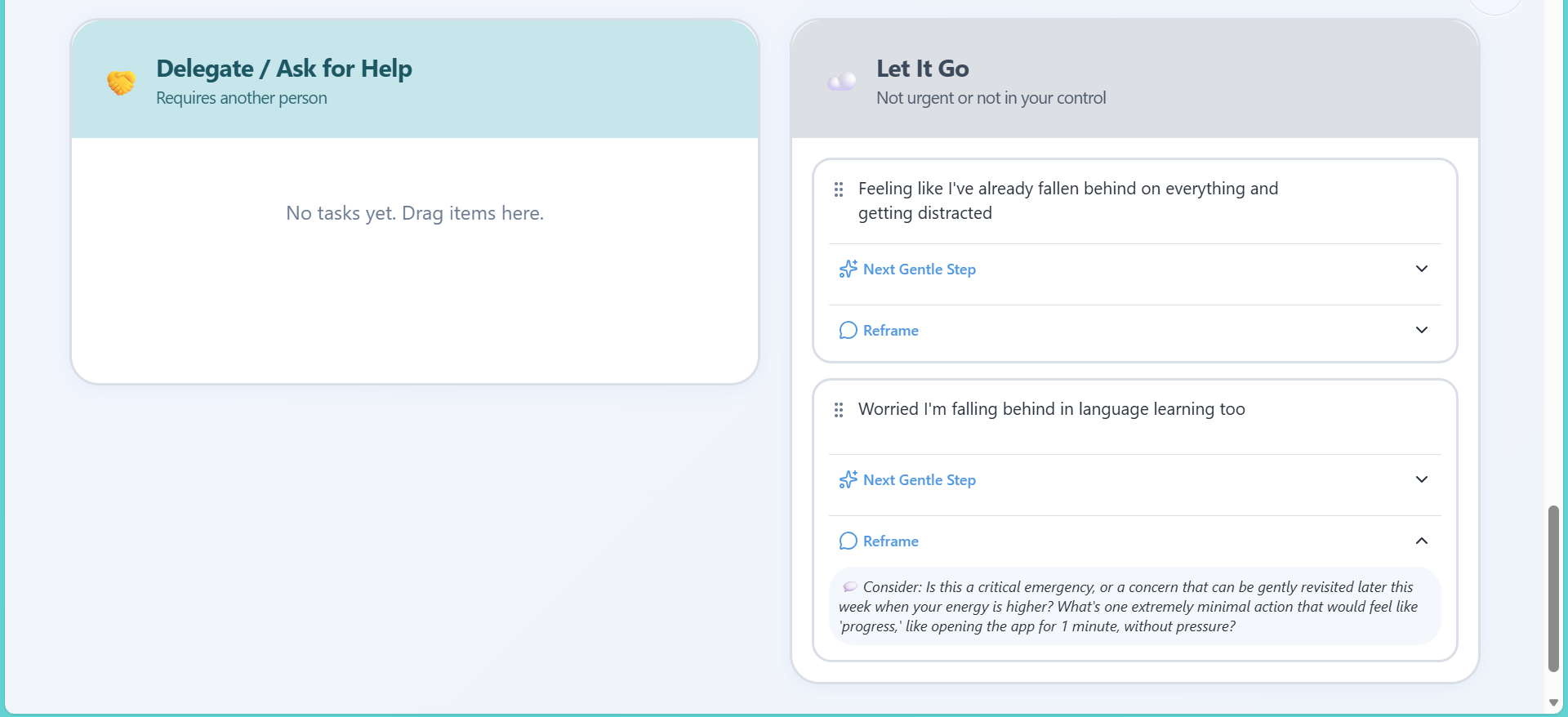Grab the drag handle on the language learning task
Screen dimensions: 1568x717
pos(839,410)
